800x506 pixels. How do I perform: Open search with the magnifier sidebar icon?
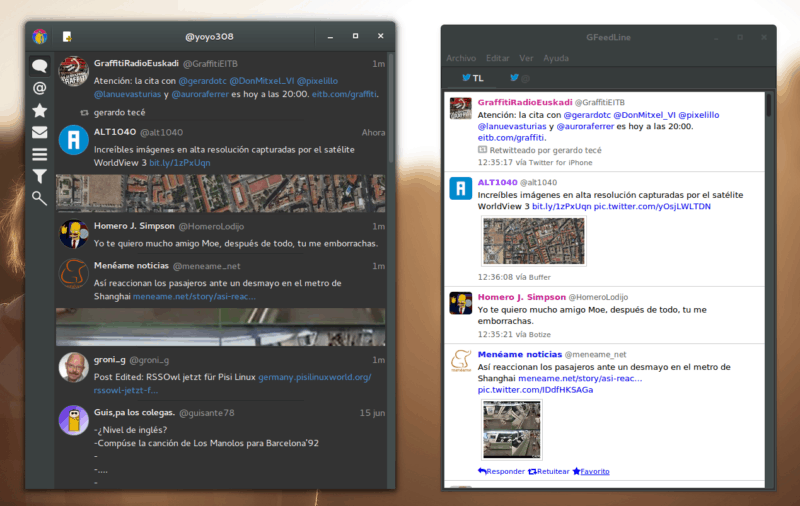pyautogui.click(x=40, y=198)
